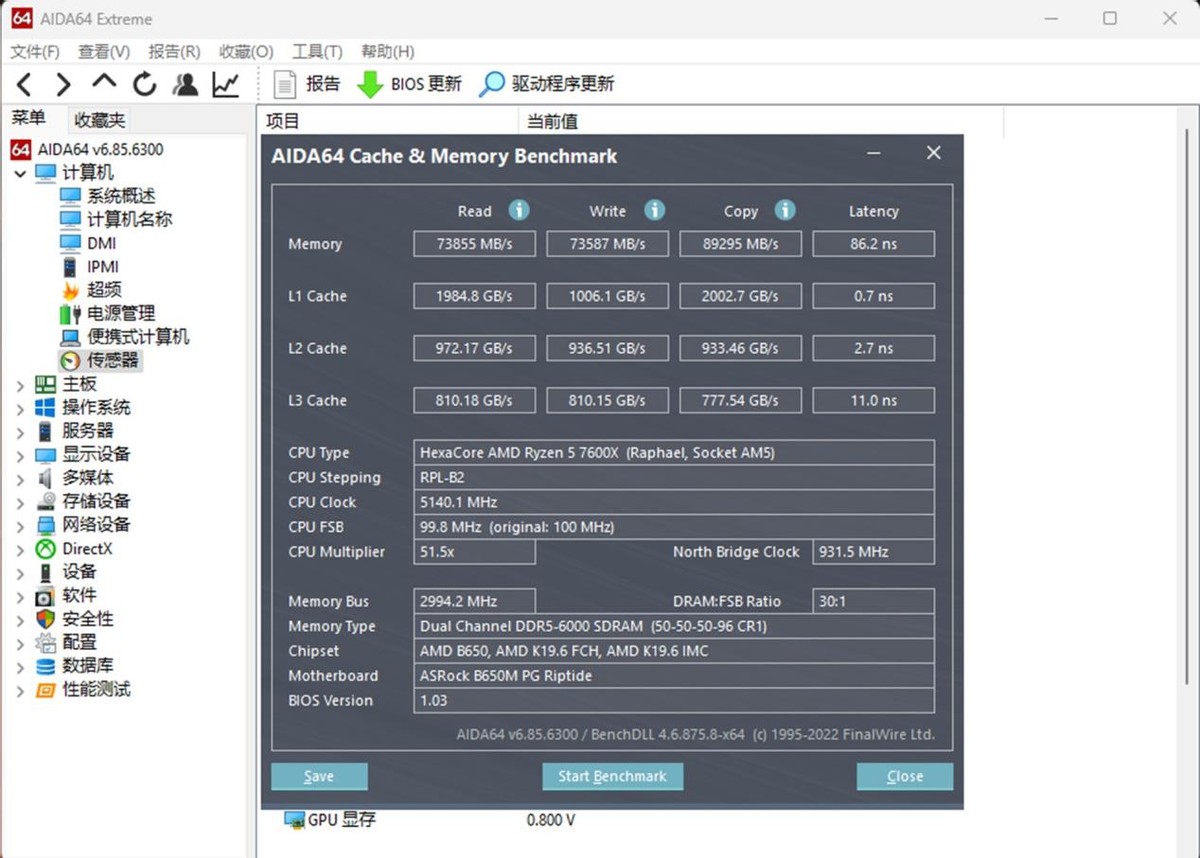Click the line chart toolbar icon
The width and height of the screenshot is (1200, 858).
[x=225, y=84]
